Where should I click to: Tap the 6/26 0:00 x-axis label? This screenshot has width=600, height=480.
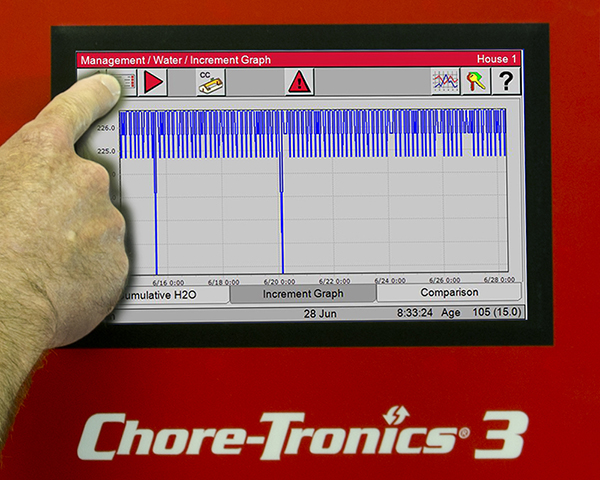coord(445,280)
